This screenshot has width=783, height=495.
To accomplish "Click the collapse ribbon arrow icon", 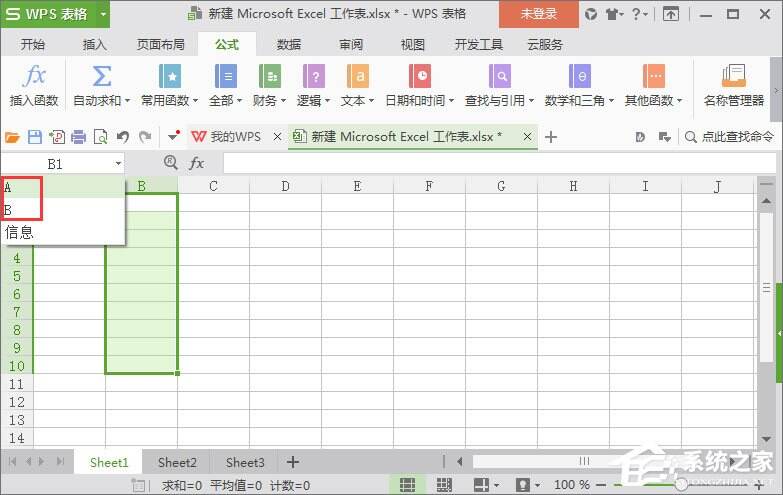I will (x=671, y=14).
